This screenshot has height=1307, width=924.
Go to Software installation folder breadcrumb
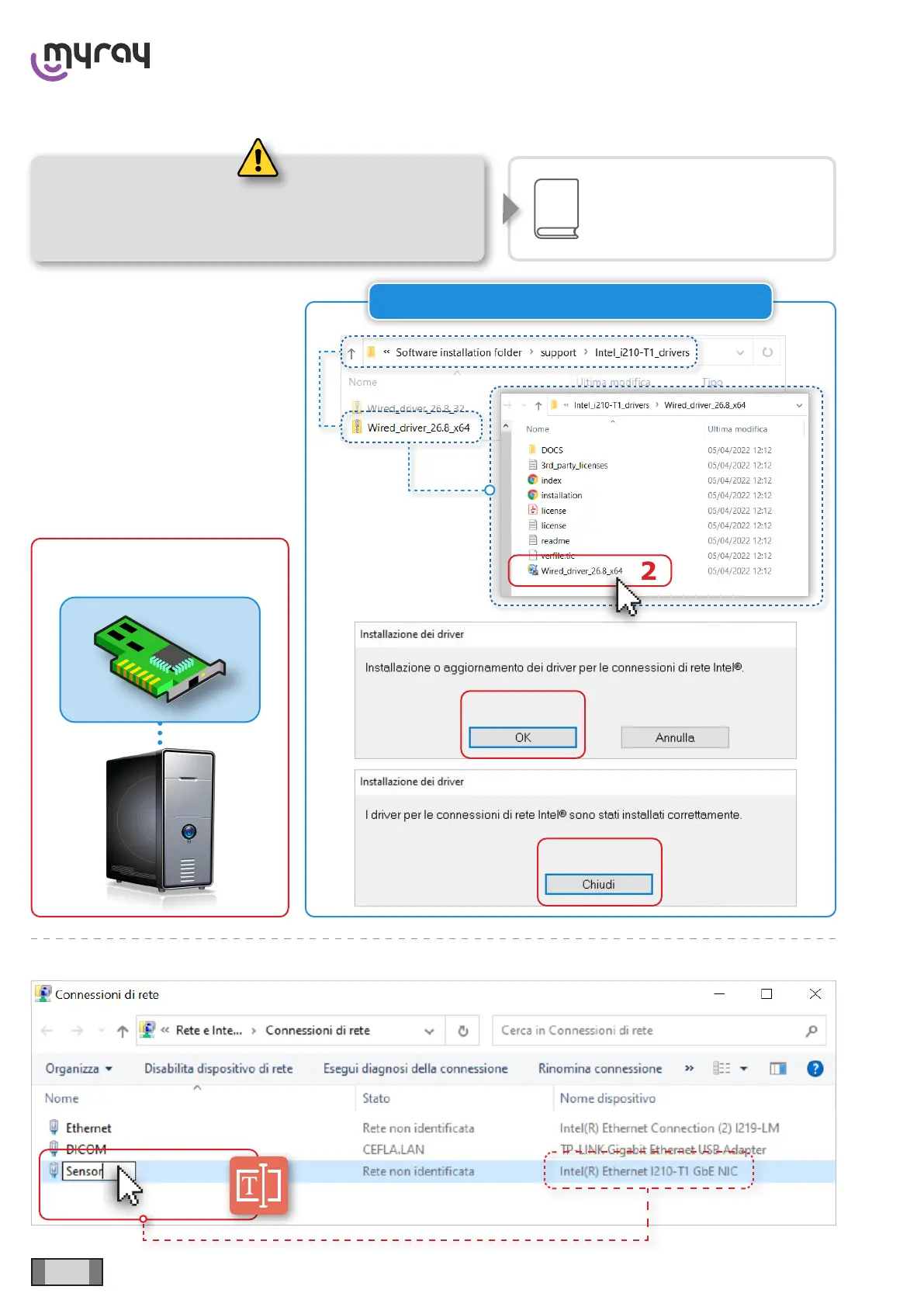[x=459, y=352]
